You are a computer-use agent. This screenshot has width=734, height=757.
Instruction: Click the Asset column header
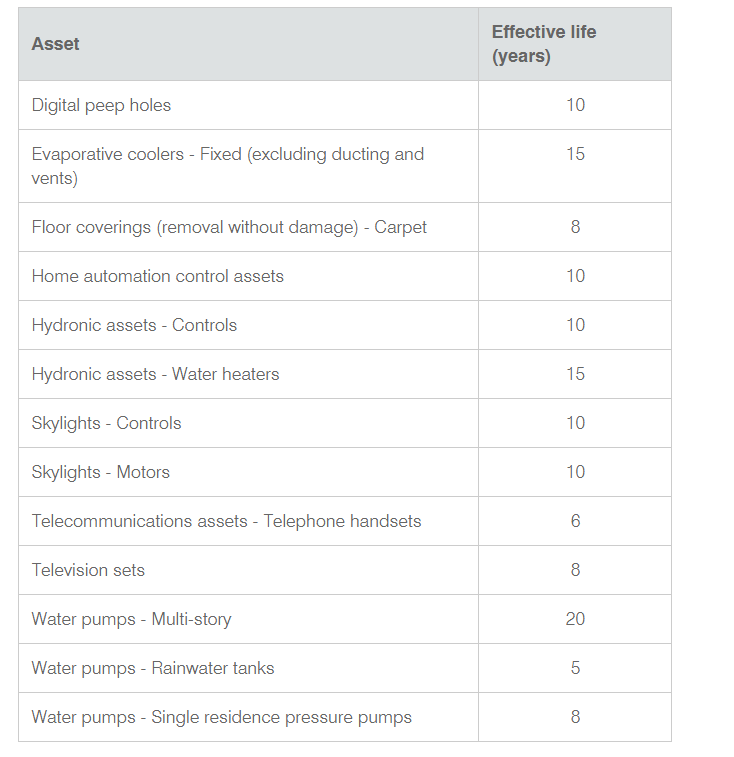pyautogui.click(x=55, y=44)
